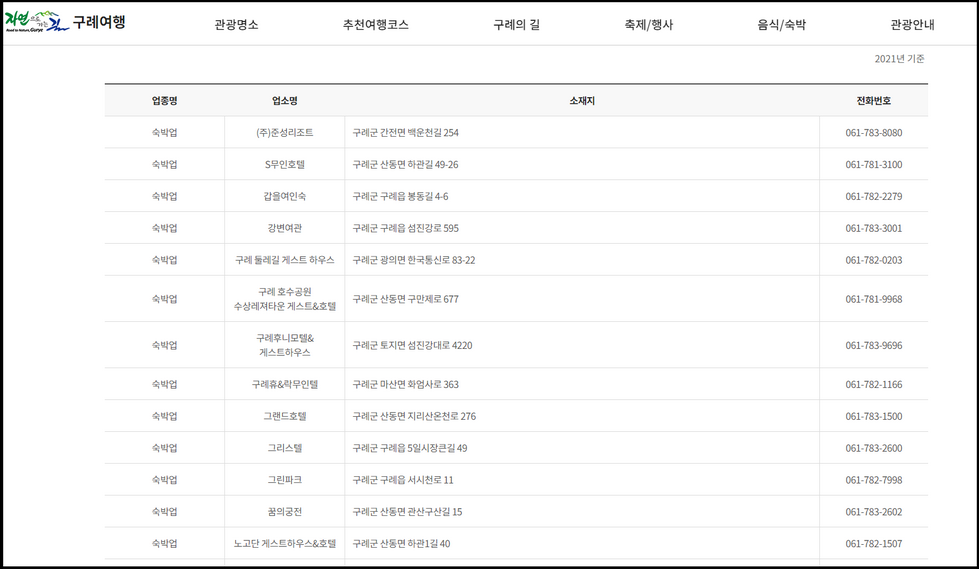Viewport: 979px width, 569px height.
Task: Go to the 축제/행사 menu
Action: coord(648,25)
